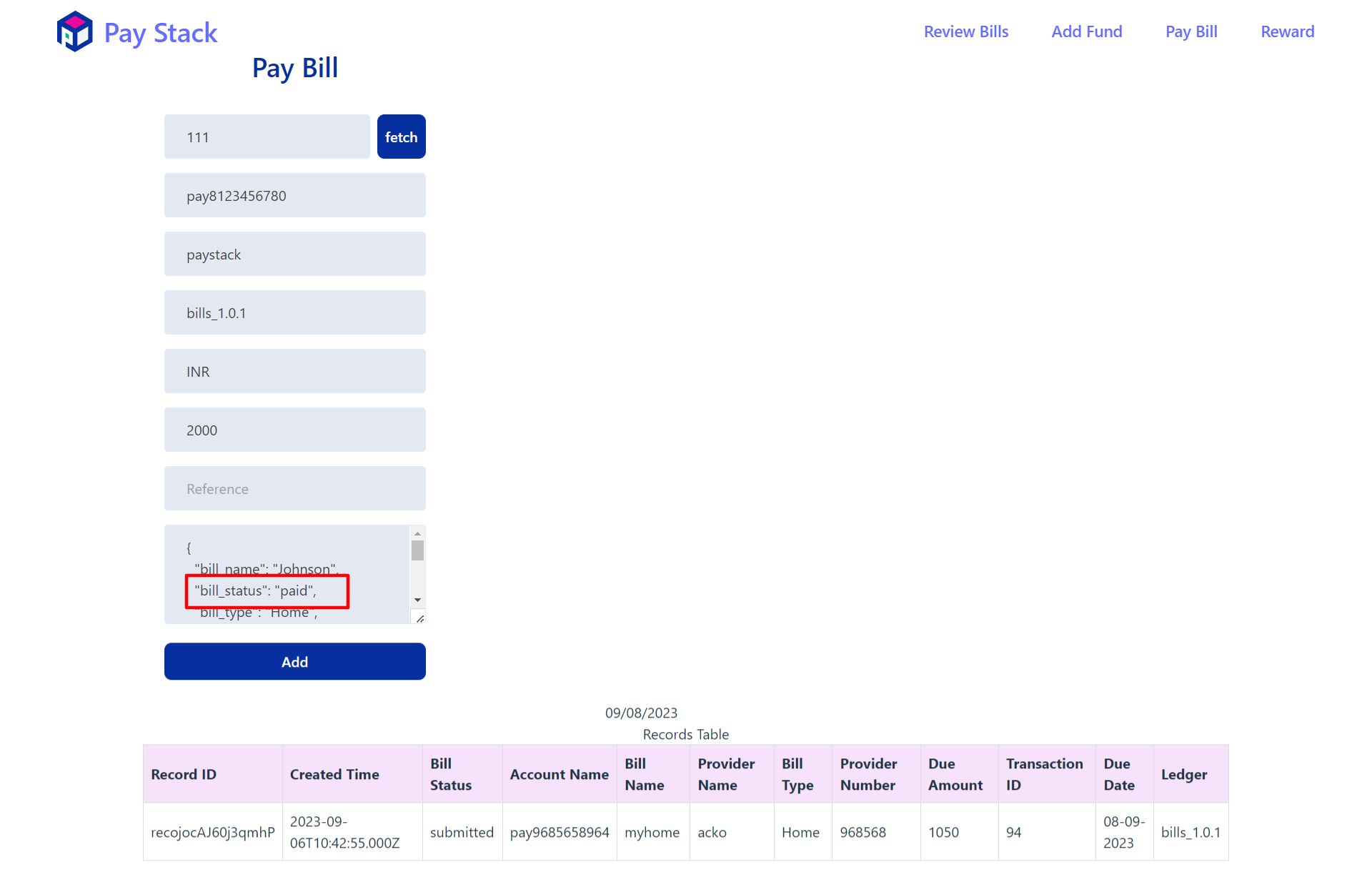Click the textarea scrollbar down arrow
Screen dimensions: 1372x890
[417, 600]
